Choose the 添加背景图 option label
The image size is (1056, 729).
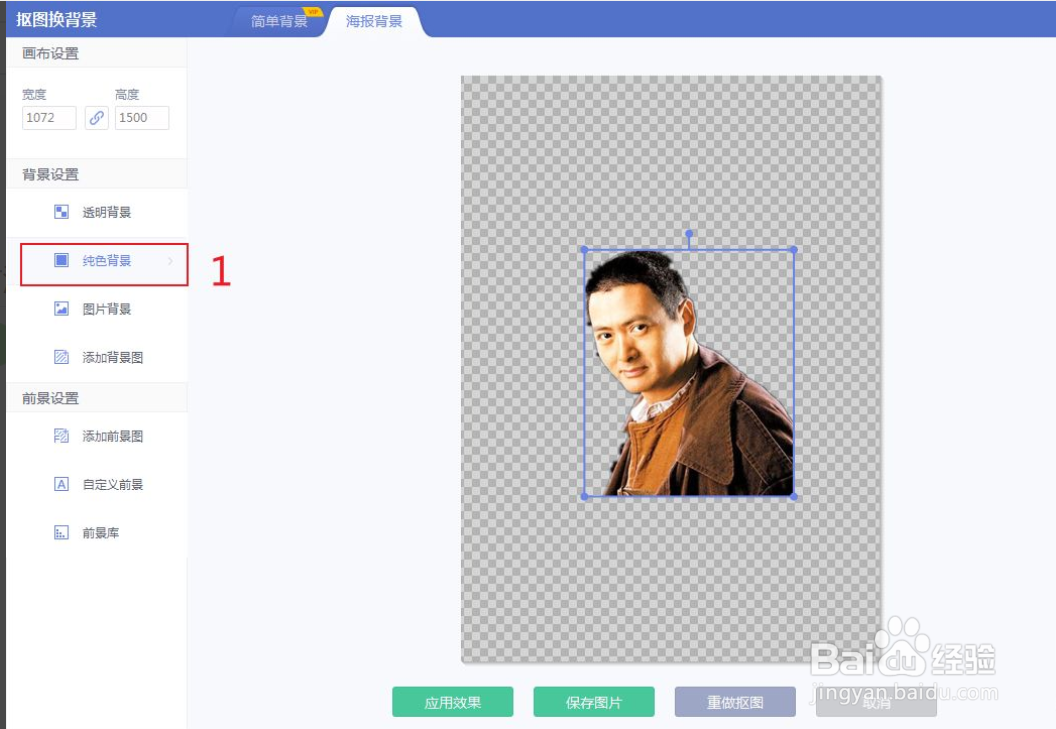(112, 358)
